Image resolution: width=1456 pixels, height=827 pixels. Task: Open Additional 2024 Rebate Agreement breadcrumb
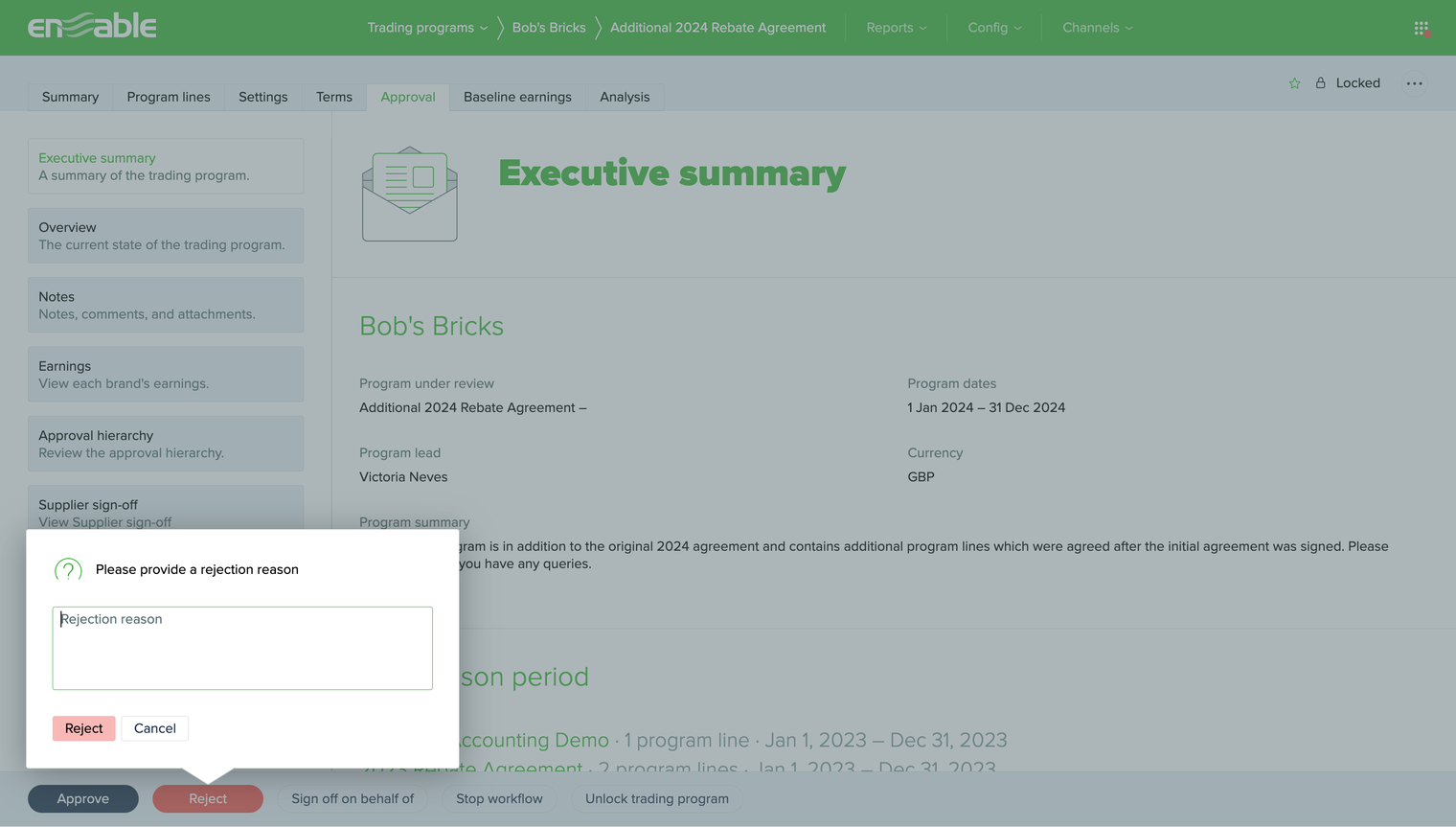pos(717,28)
